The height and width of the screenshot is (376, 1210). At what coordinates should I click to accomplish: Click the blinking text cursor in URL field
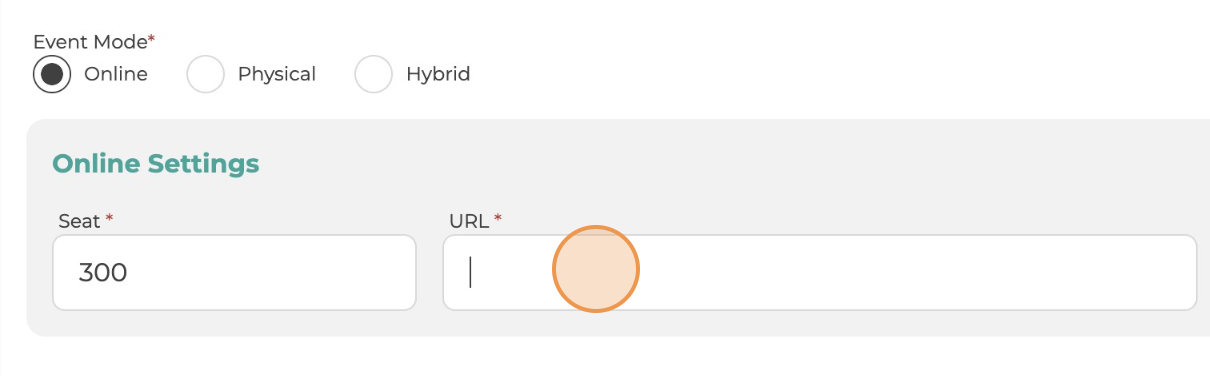471,272
